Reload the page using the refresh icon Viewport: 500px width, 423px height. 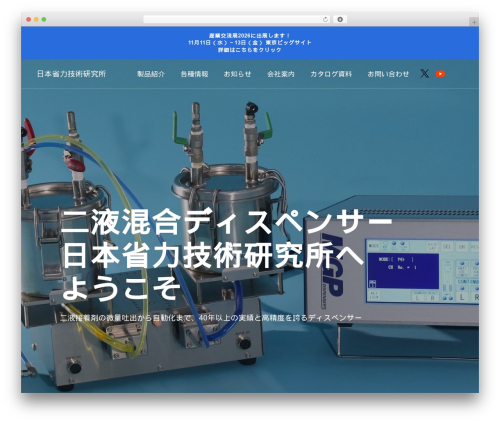click(325, 20)
